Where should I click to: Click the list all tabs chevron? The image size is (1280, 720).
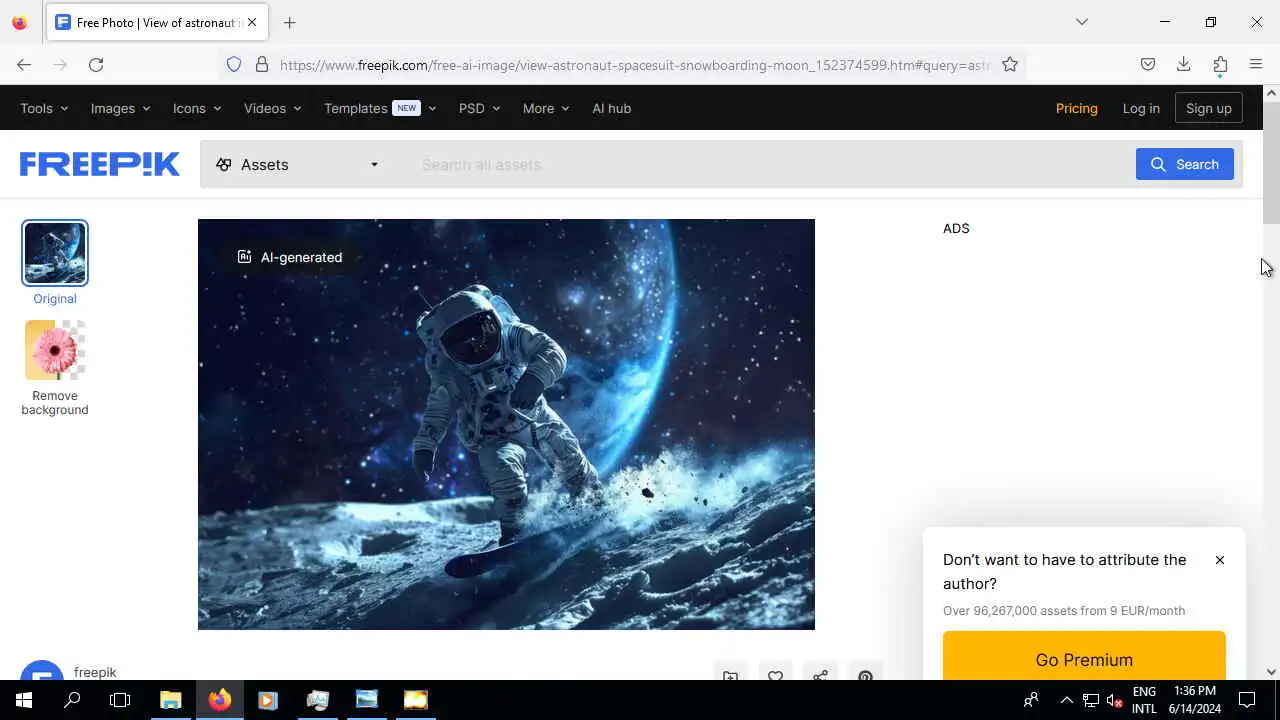pos(1081,22)
